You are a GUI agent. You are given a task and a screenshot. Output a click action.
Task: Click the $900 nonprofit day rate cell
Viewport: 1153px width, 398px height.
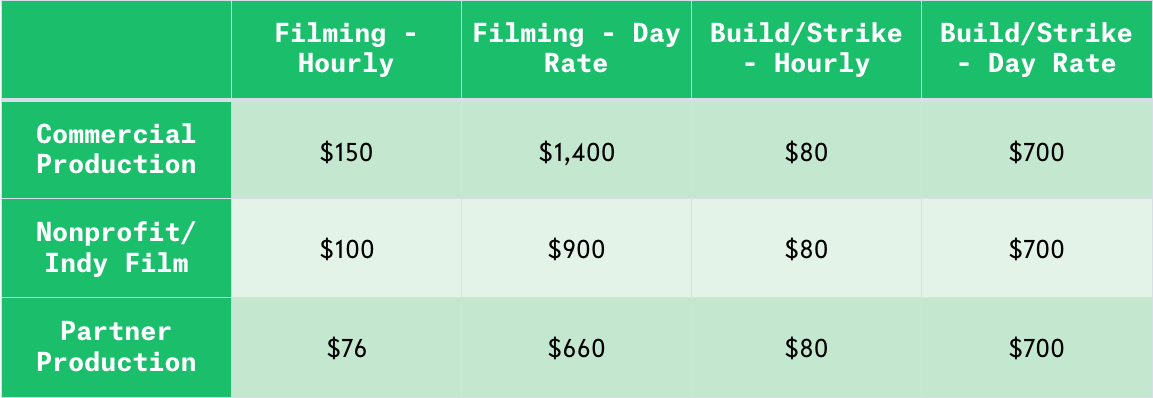pyautogui.click(x=576, y=248)
